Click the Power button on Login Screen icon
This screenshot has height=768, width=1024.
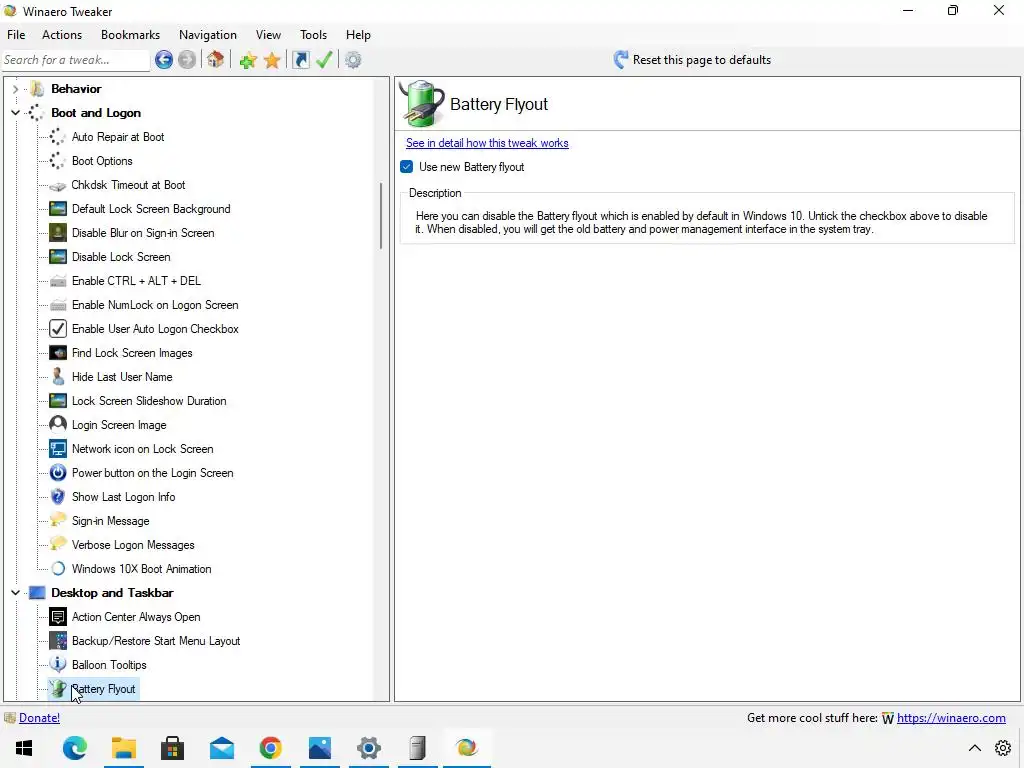(57, 473)
